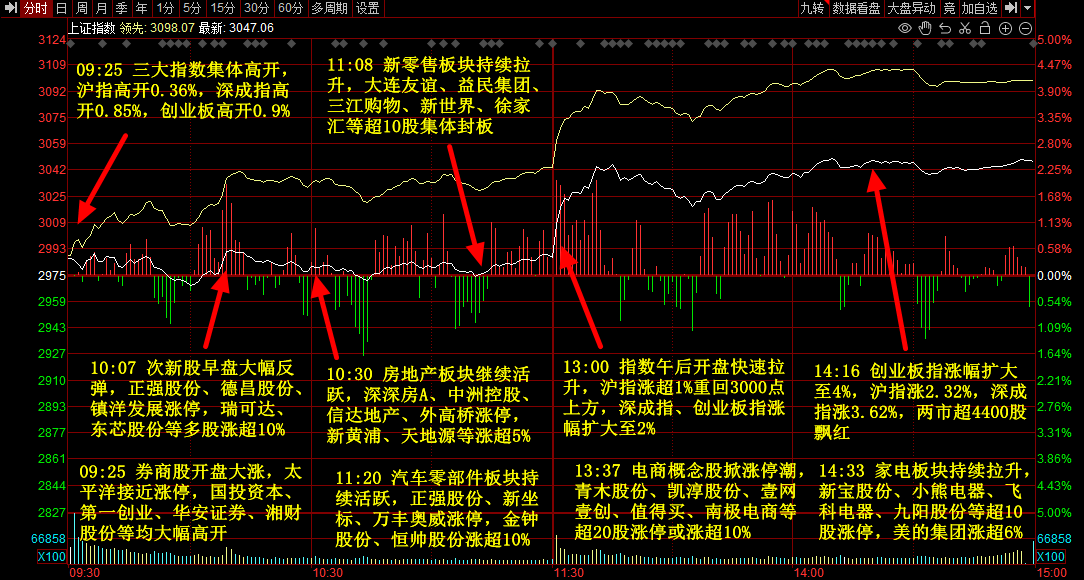Toggle the 大盘异动 market anomaly panel
The height and width of the screenshot is (580, 1084).
(912, 7)
